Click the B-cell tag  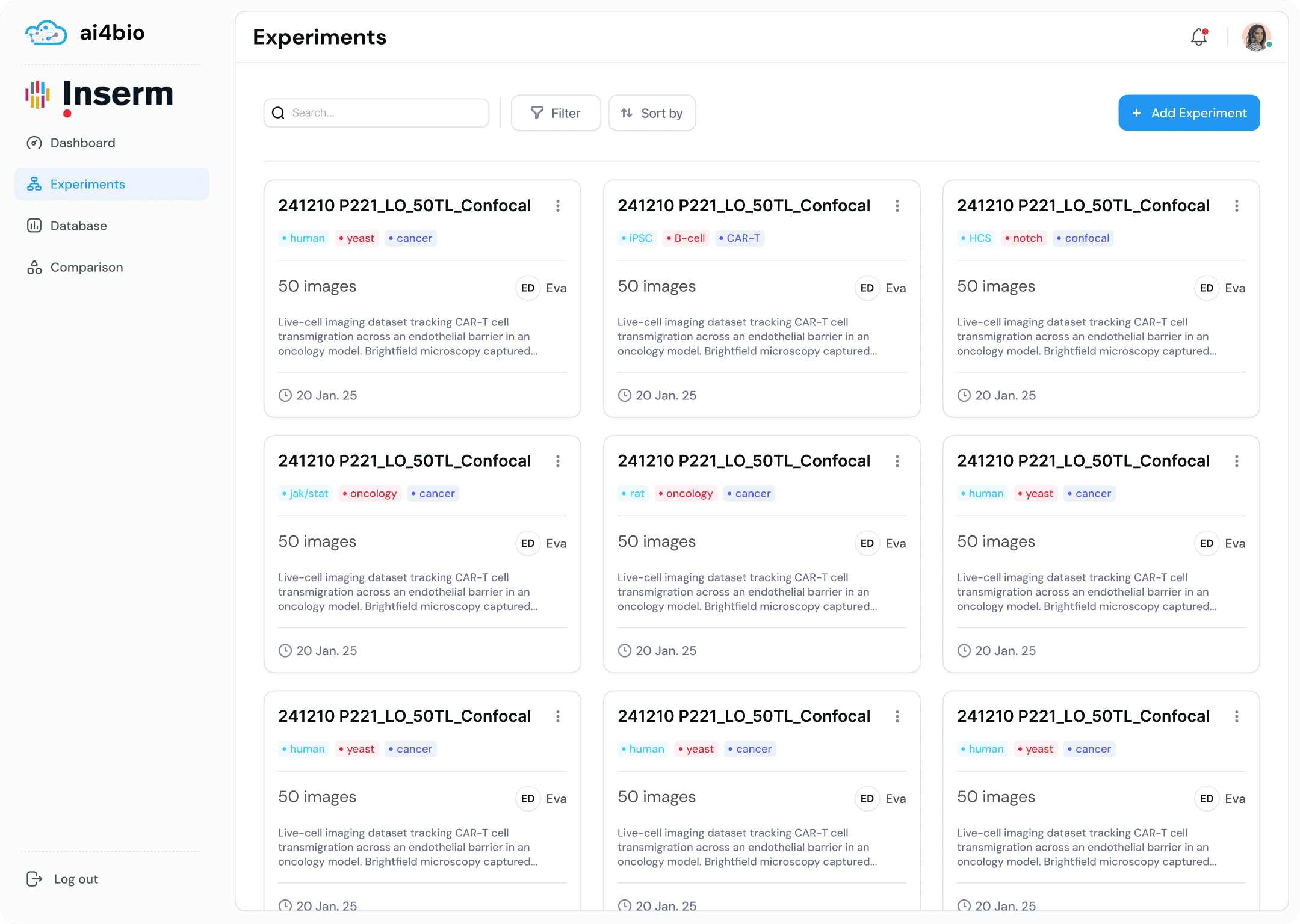coord(686,238)
